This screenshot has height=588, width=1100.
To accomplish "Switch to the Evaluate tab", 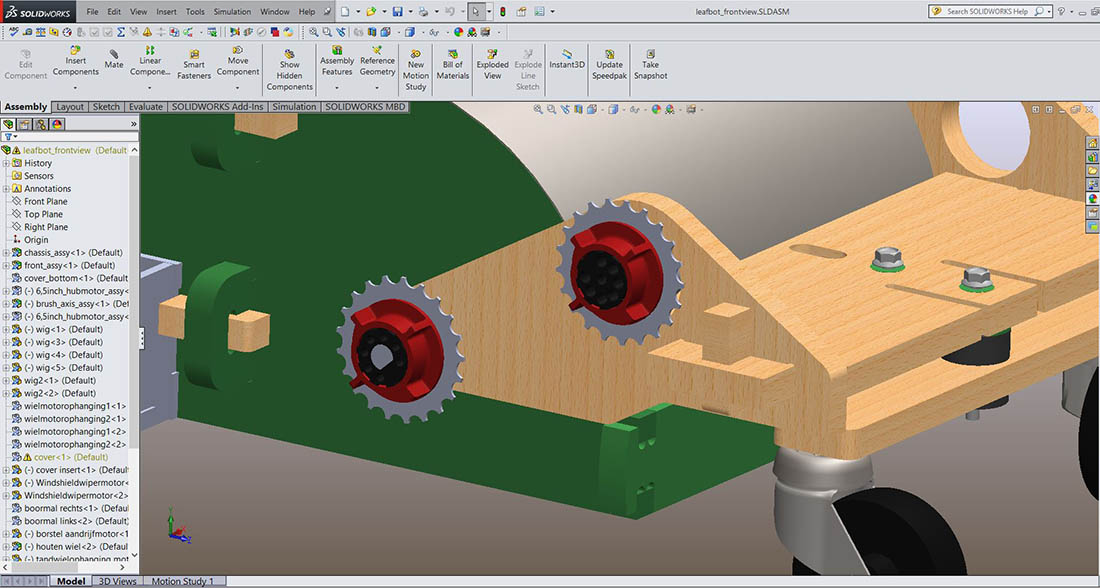I will pos(146,107).
